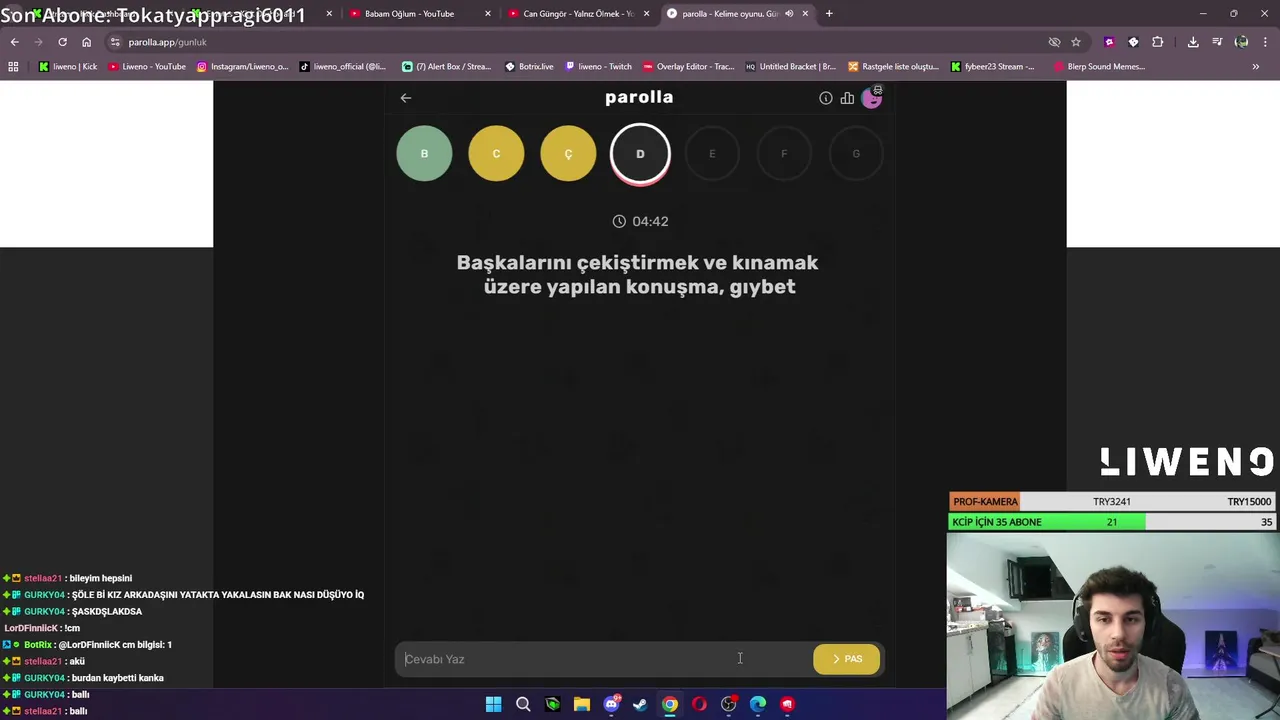Switch to Can Güngör - Yalnız Ölmek tab

pos(578,14)
